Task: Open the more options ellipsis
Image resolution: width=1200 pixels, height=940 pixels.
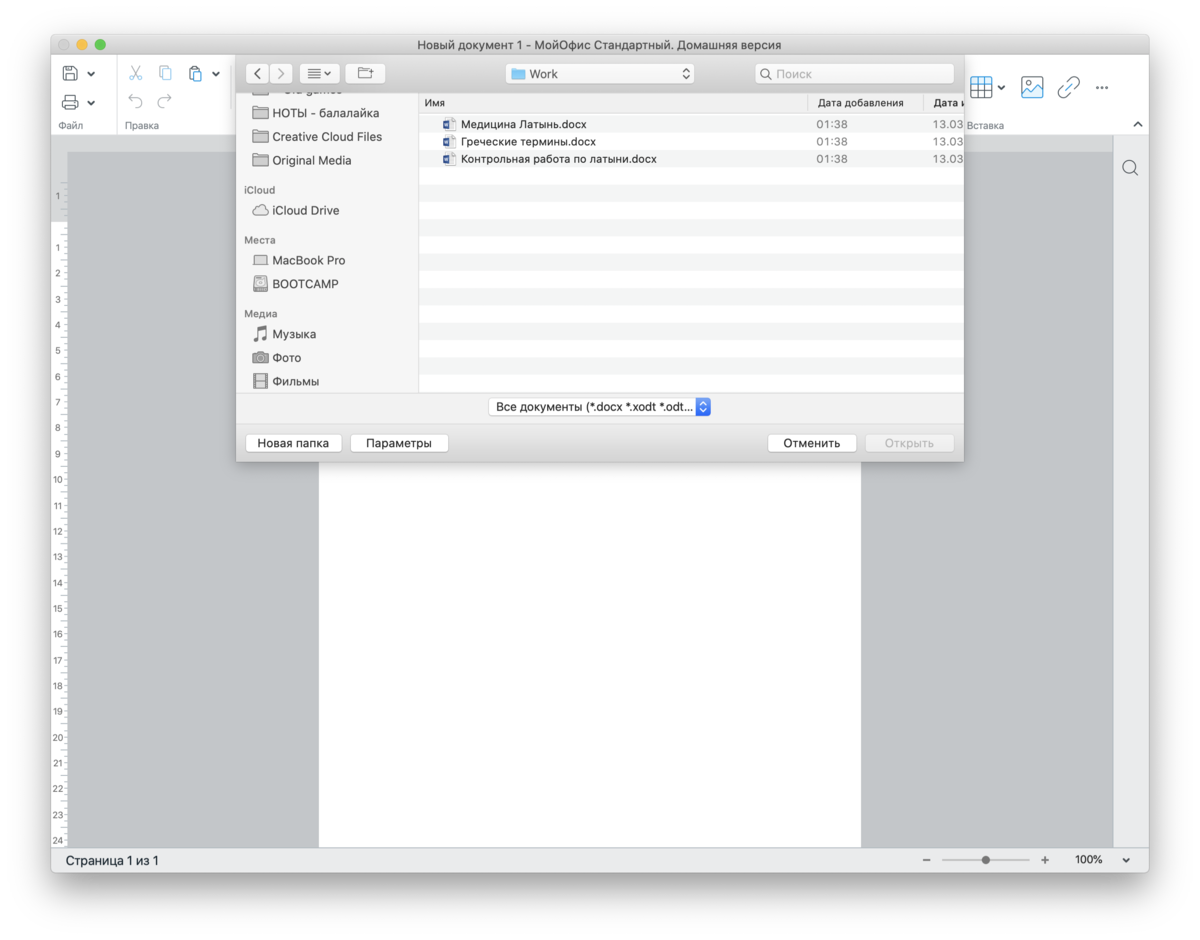Action: [1102, 88]
